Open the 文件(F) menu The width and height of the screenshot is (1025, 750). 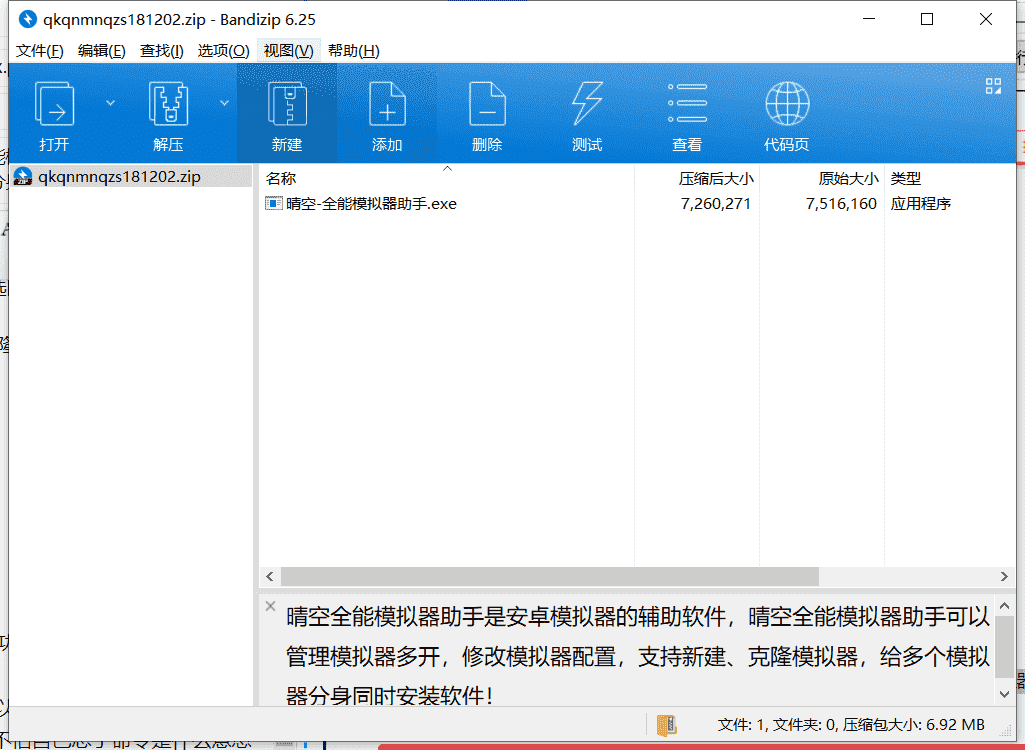click(x=39, y=51)
